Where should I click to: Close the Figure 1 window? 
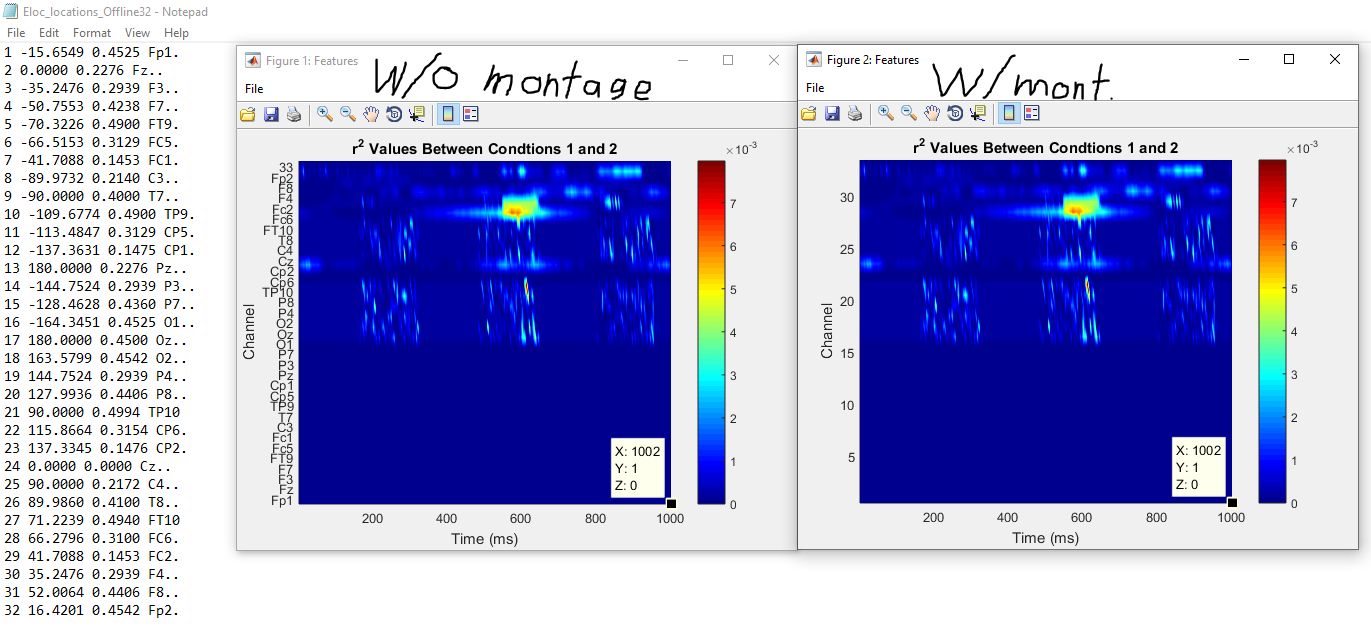[773, 60]
